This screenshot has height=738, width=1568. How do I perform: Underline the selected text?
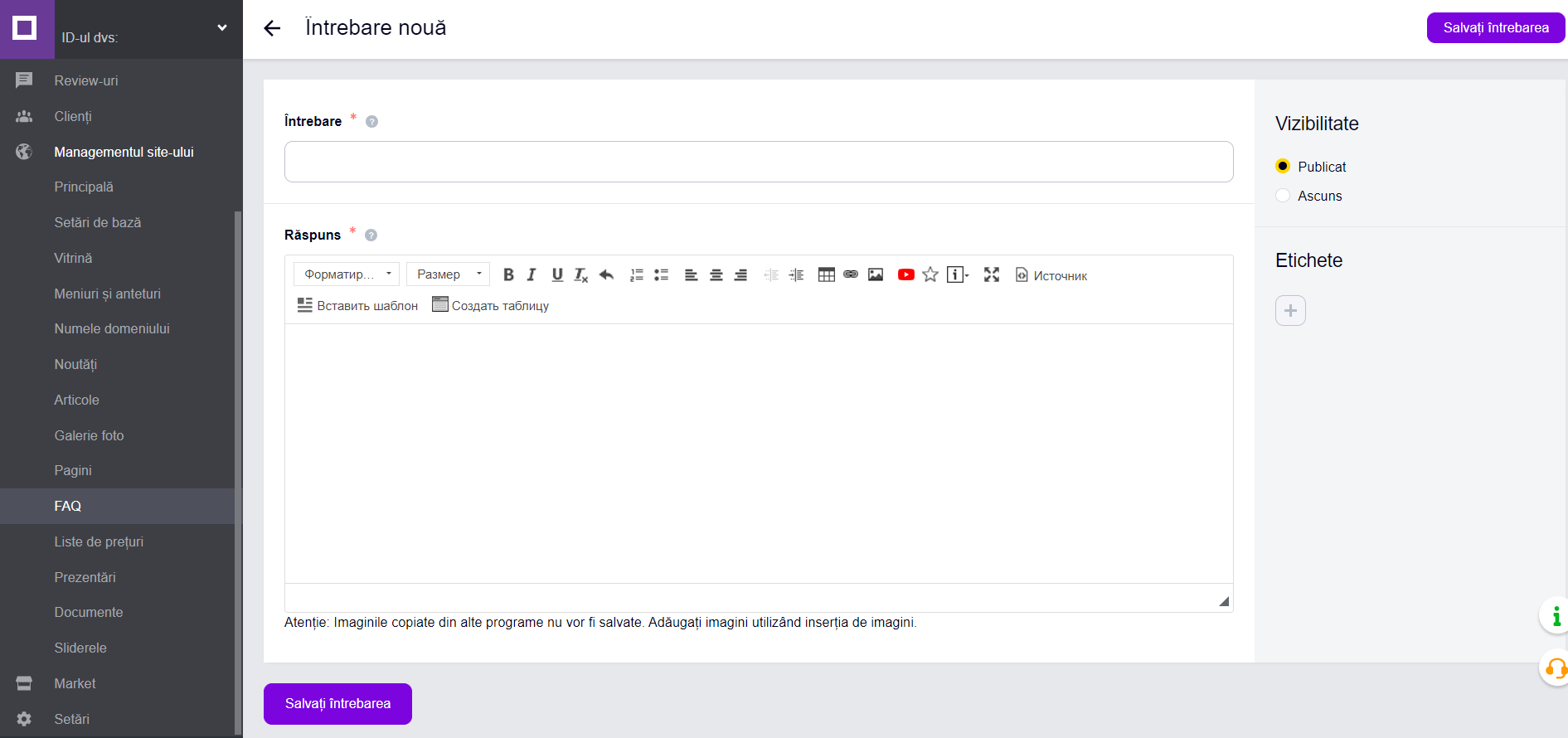coord(557,274)
